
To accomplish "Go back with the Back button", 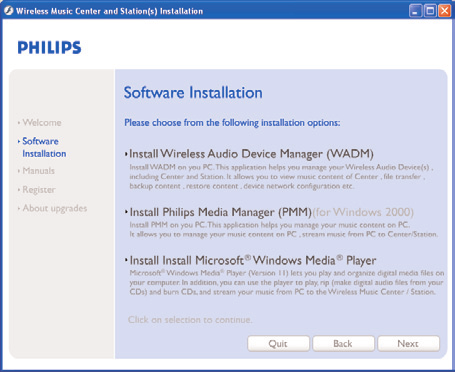I will click(x=343, y=343).
